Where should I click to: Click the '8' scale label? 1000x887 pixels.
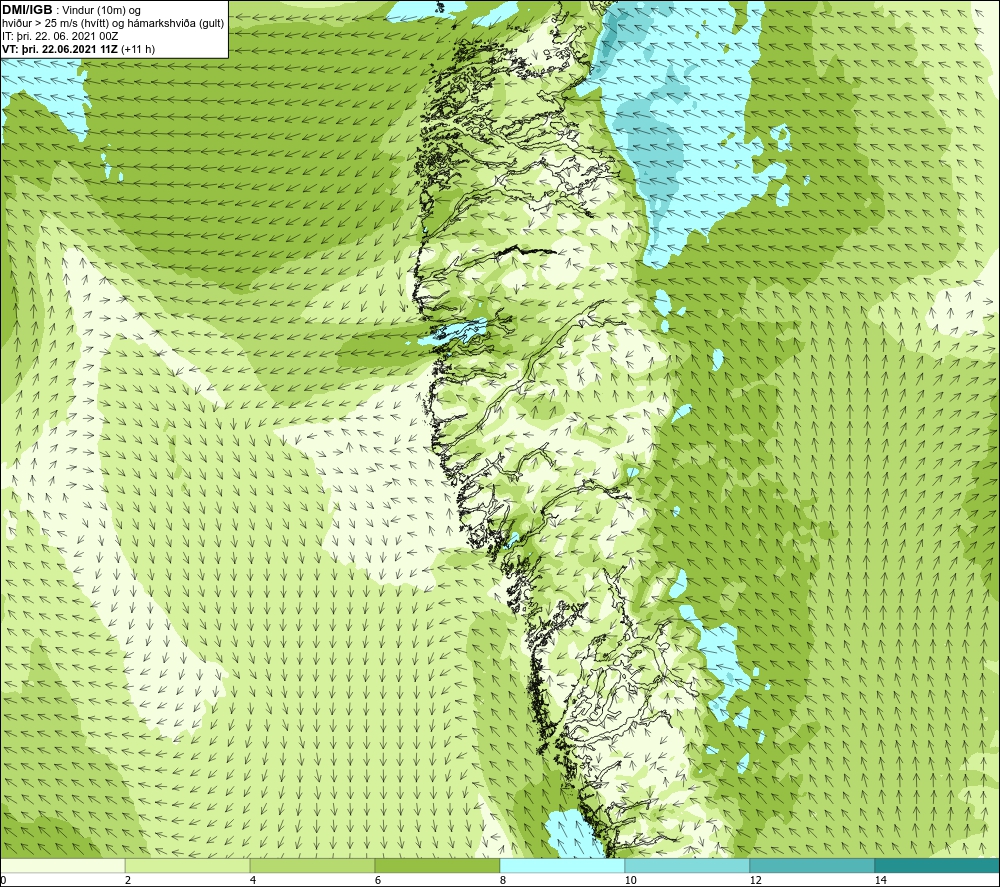[x=503, y=881]
